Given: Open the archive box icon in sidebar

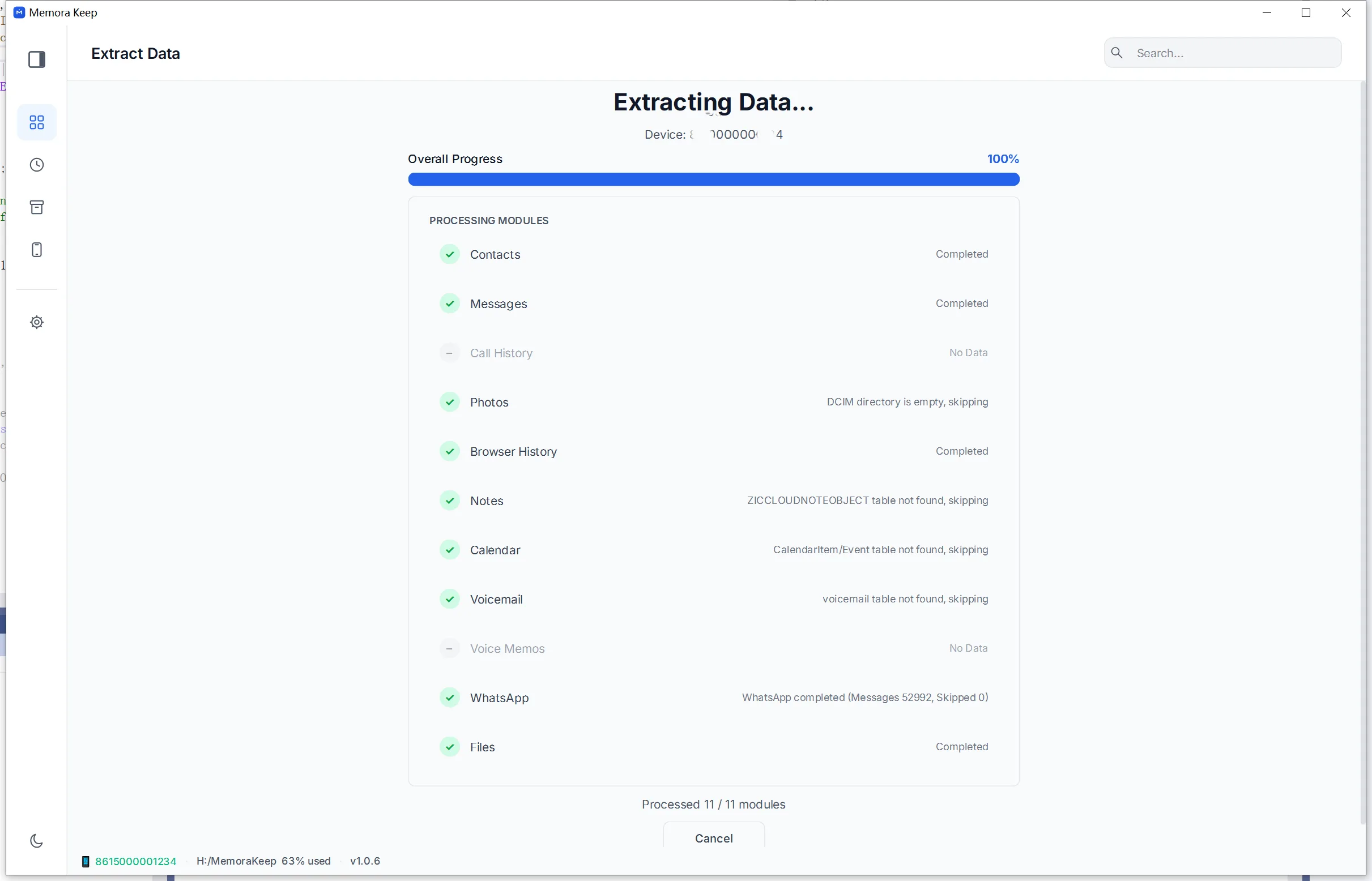Looking at the screenshot, I should pos(37,207).
